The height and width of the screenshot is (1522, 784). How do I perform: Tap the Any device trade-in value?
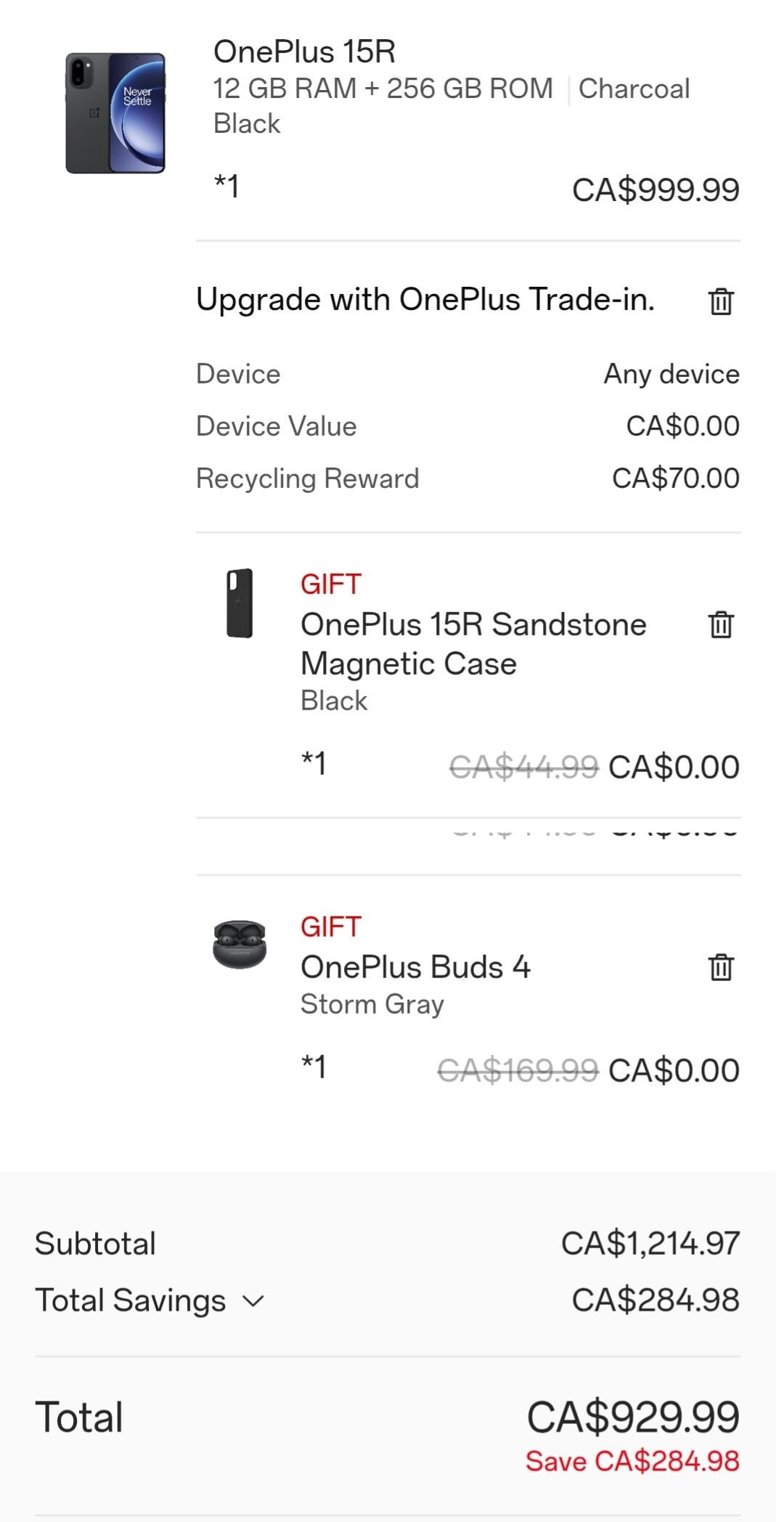(671, 375)
